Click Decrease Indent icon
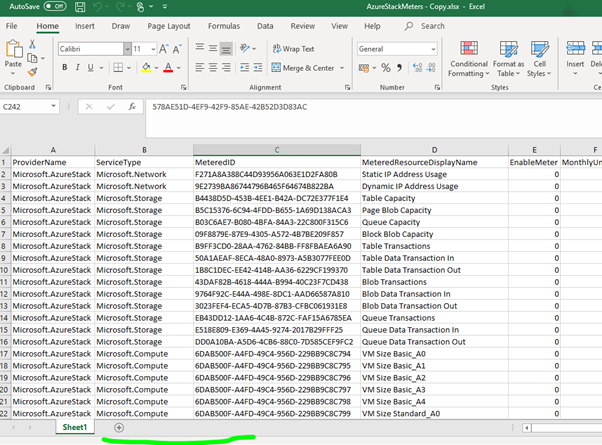Screen dimensions: 602x445 click(x=245, y=68)
